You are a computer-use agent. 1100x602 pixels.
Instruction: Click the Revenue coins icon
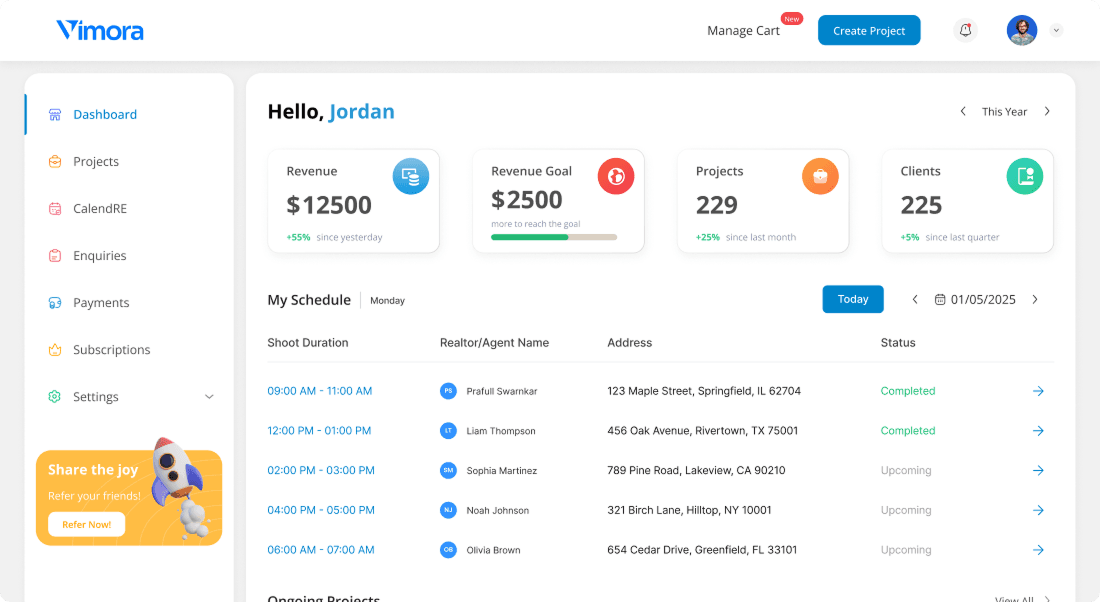pyautogui.click(x=410, y=176)
